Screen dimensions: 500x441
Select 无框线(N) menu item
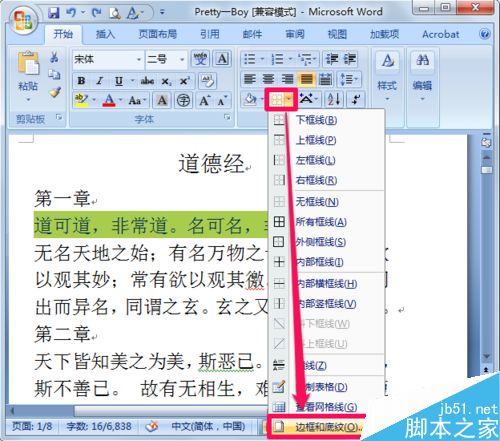pyautogui.click(x=327, y=202)
